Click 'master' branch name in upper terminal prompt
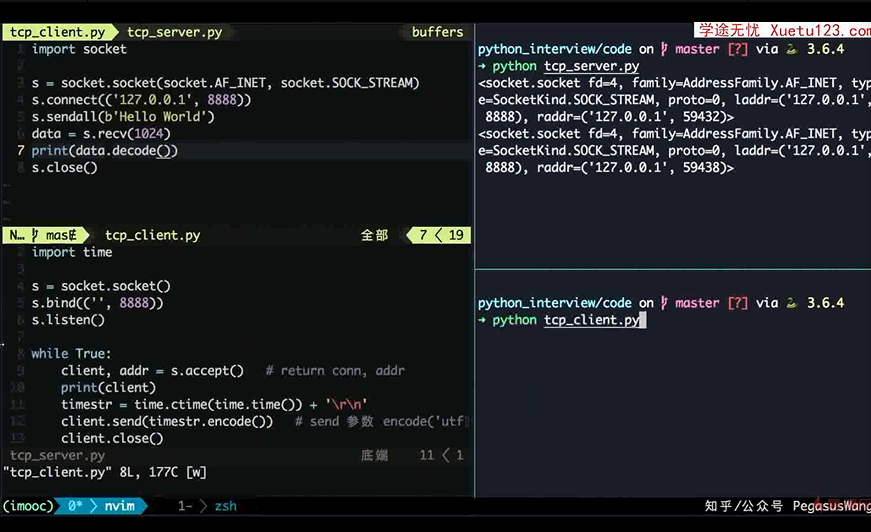 (697, 49)
